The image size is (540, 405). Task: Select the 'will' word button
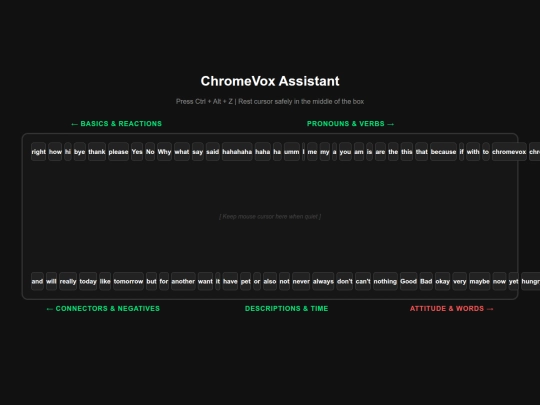point(51,281)
